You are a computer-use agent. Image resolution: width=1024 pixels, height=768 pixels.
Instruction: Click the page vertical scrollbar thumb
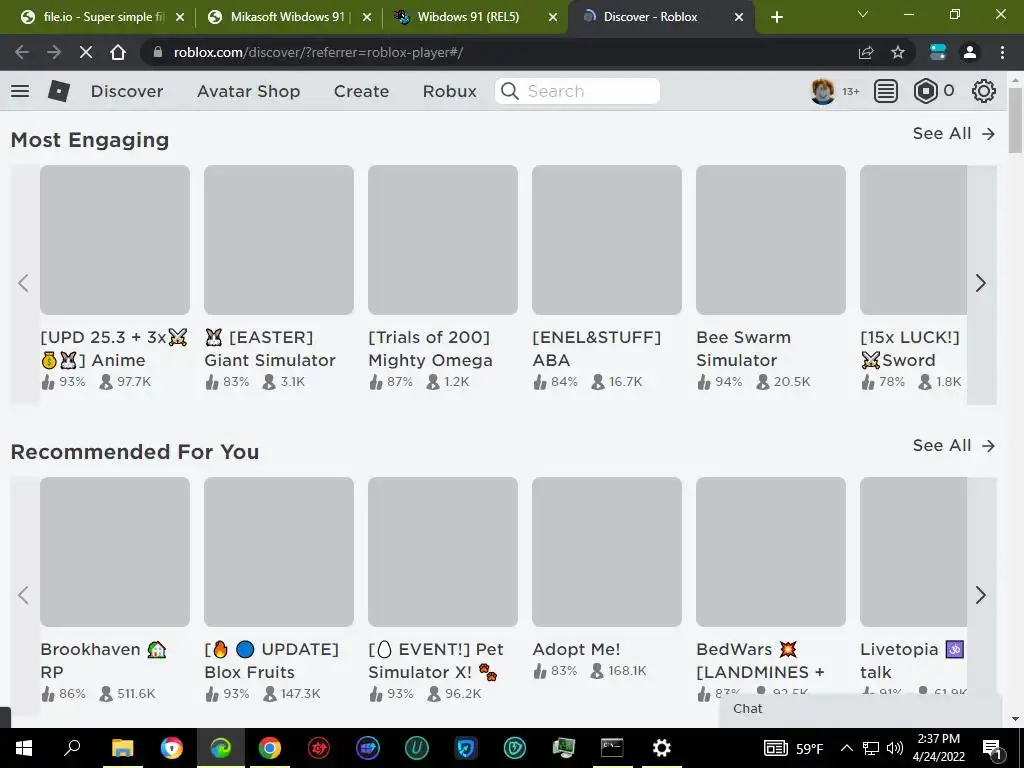(x=1015, y=120)
